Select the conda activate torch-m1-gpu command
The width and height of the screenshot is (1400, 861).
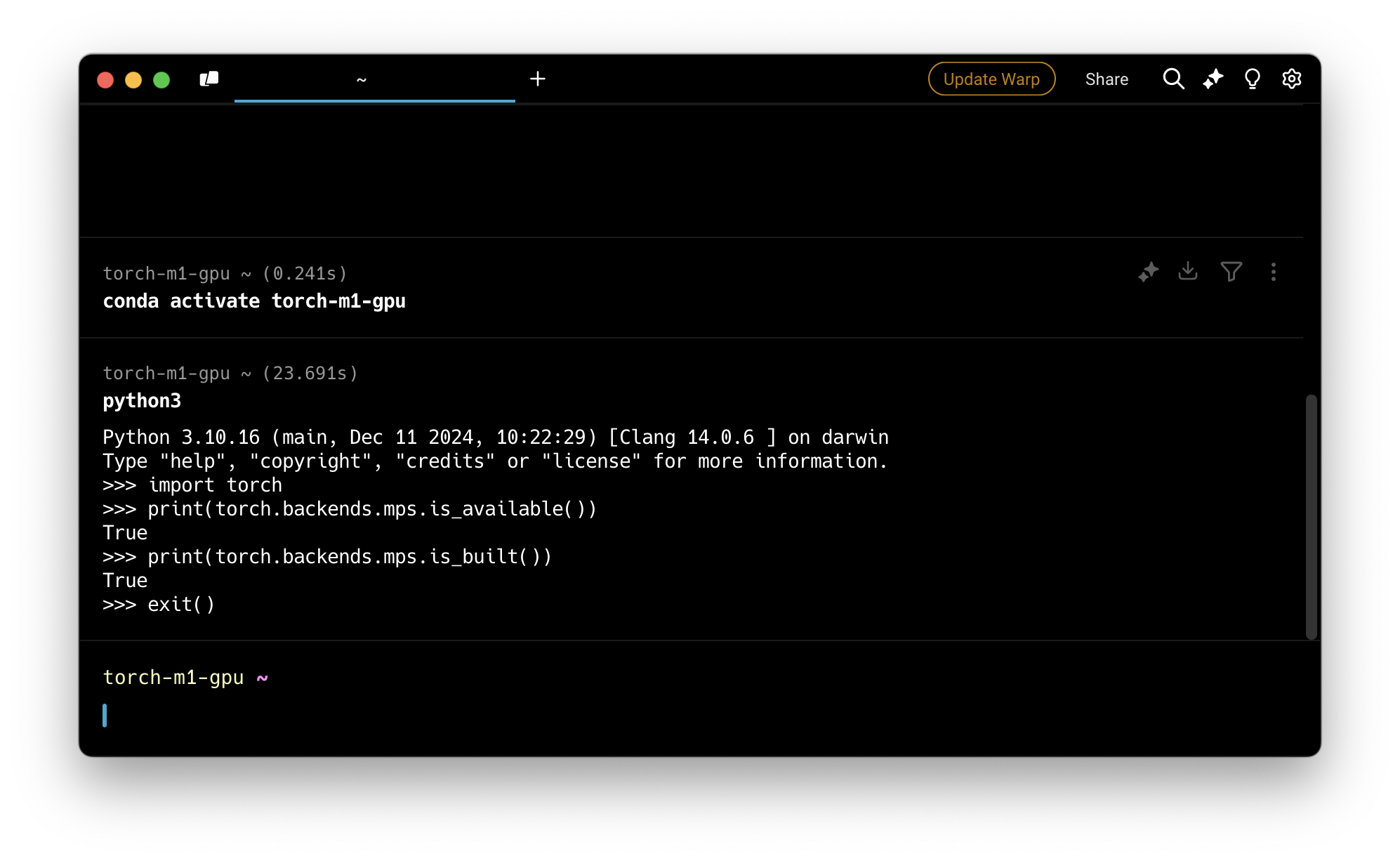click(x=254, y=301)
